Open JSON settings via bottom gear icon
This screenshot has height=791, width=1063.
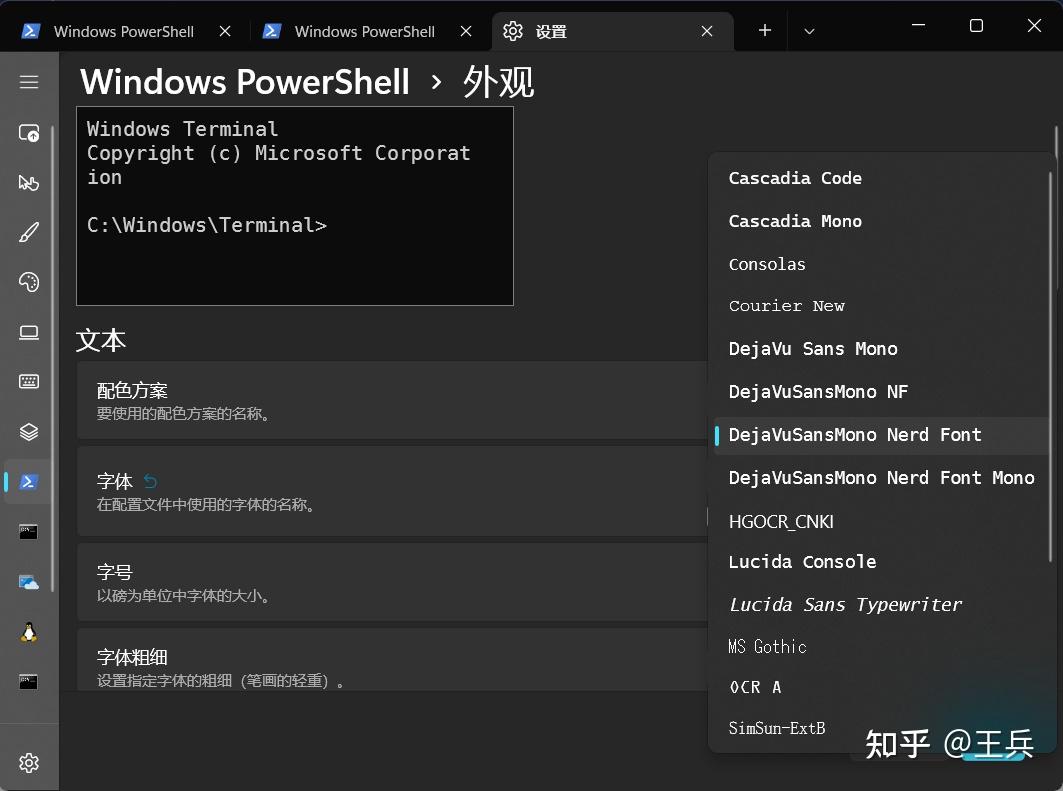(28, 763)
